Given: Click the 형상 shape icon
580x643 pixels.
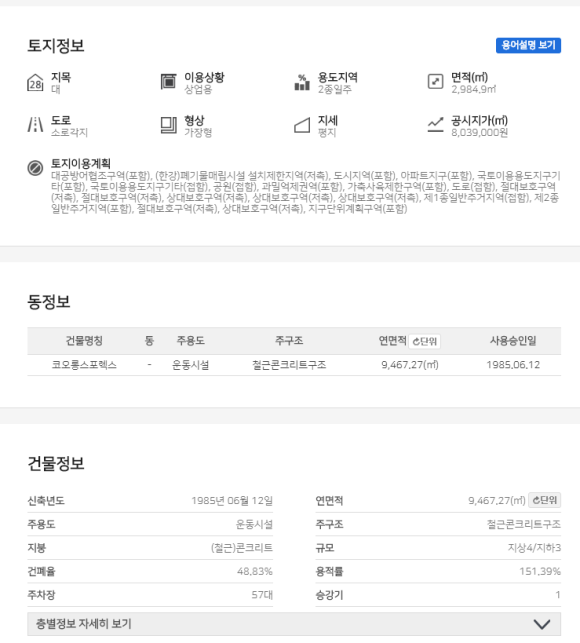Looking at the screenshot, I should tap(169, 125).
